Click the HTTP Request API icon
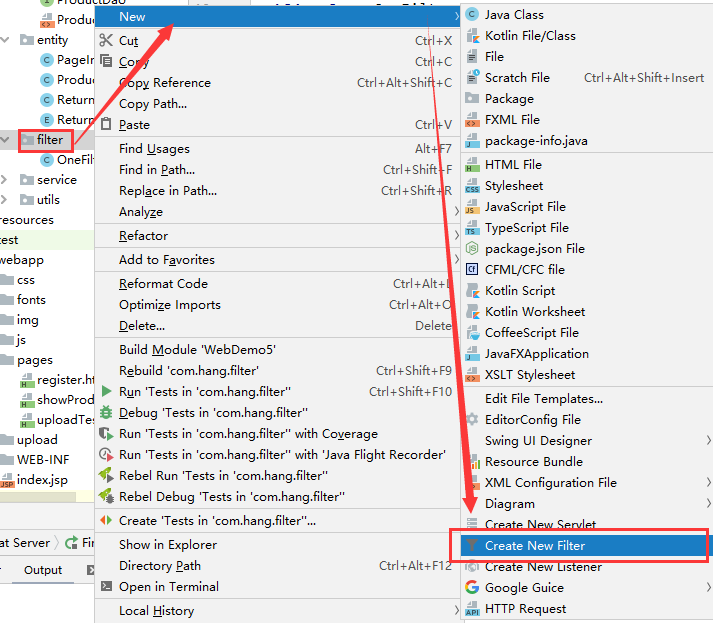Screen dimensions: 713x623 (x=472, y=608)
